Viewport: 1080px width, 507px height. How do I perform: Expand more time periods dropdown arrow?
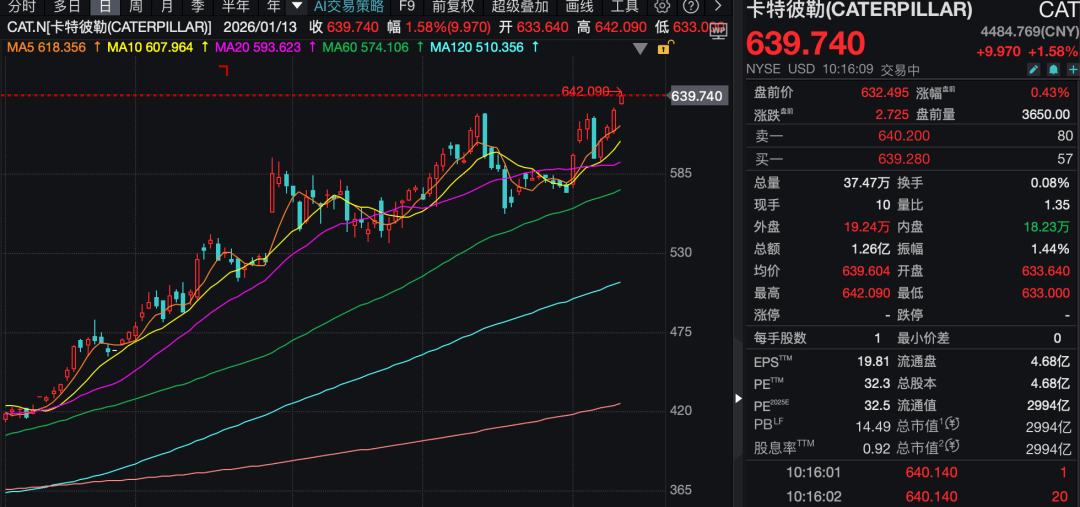click(297, 5)
